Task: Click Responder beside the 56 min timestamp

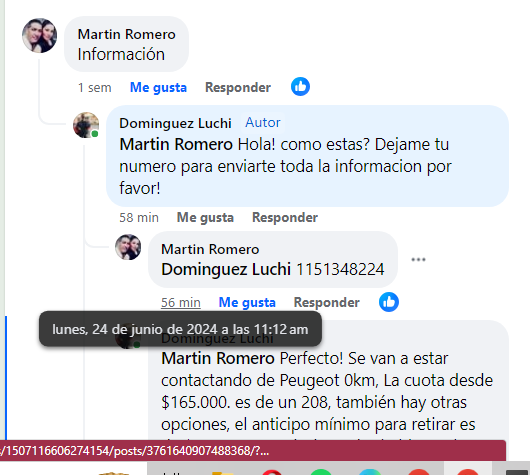Action: (327, 303)
